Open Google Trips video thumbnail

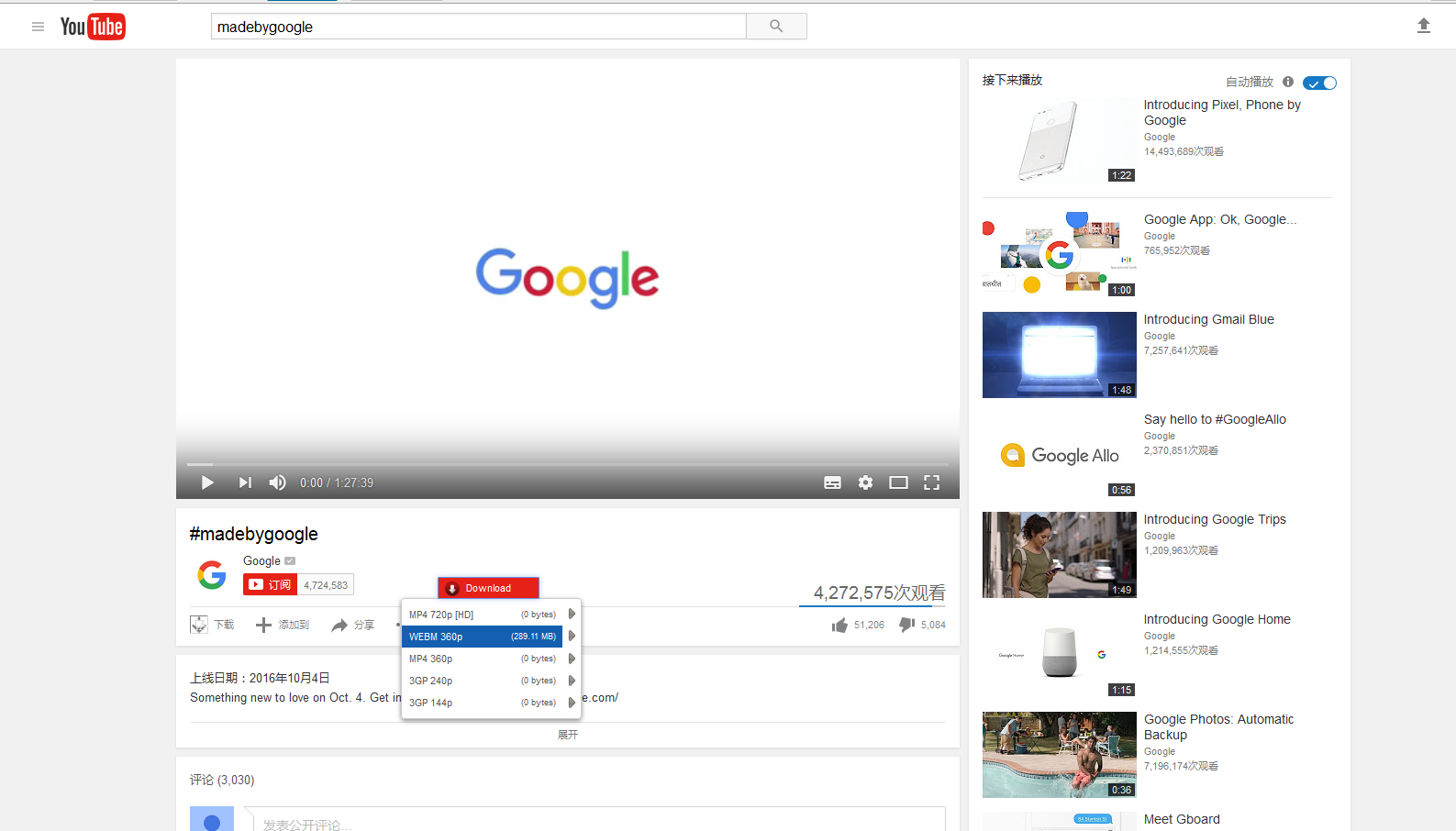pos(1059,555)
